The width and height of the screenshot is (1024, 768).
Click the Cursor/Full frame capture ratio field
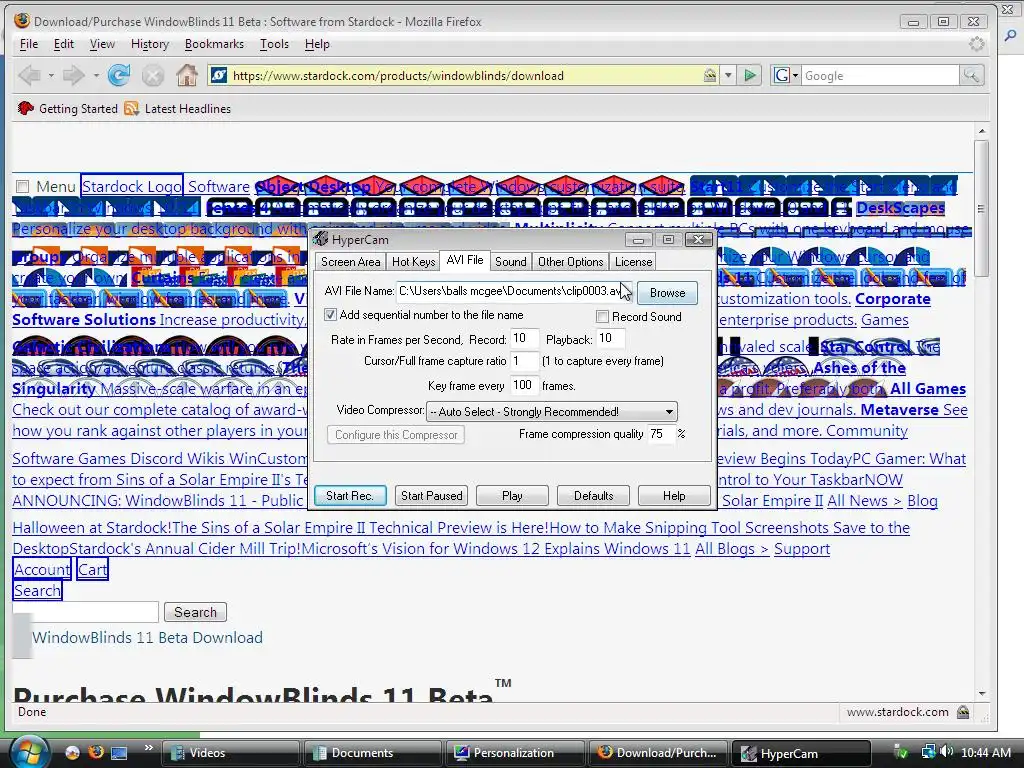pos(524,360)
